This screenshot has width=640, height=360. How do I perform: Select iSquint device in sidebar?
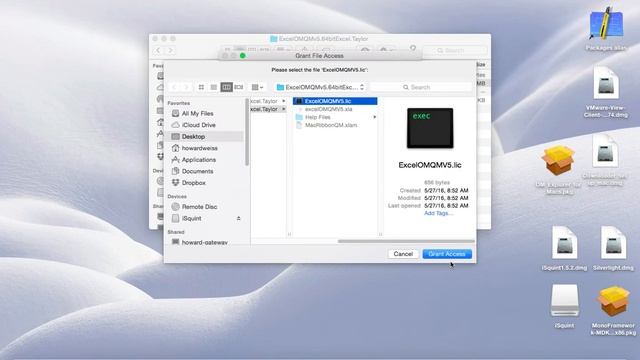[x=191, y=218]
